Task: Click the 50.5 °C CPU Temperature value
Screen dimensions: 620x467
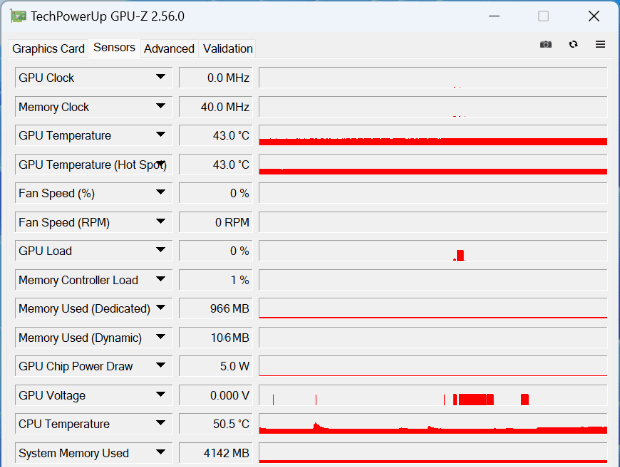Action: pos(215,424)
